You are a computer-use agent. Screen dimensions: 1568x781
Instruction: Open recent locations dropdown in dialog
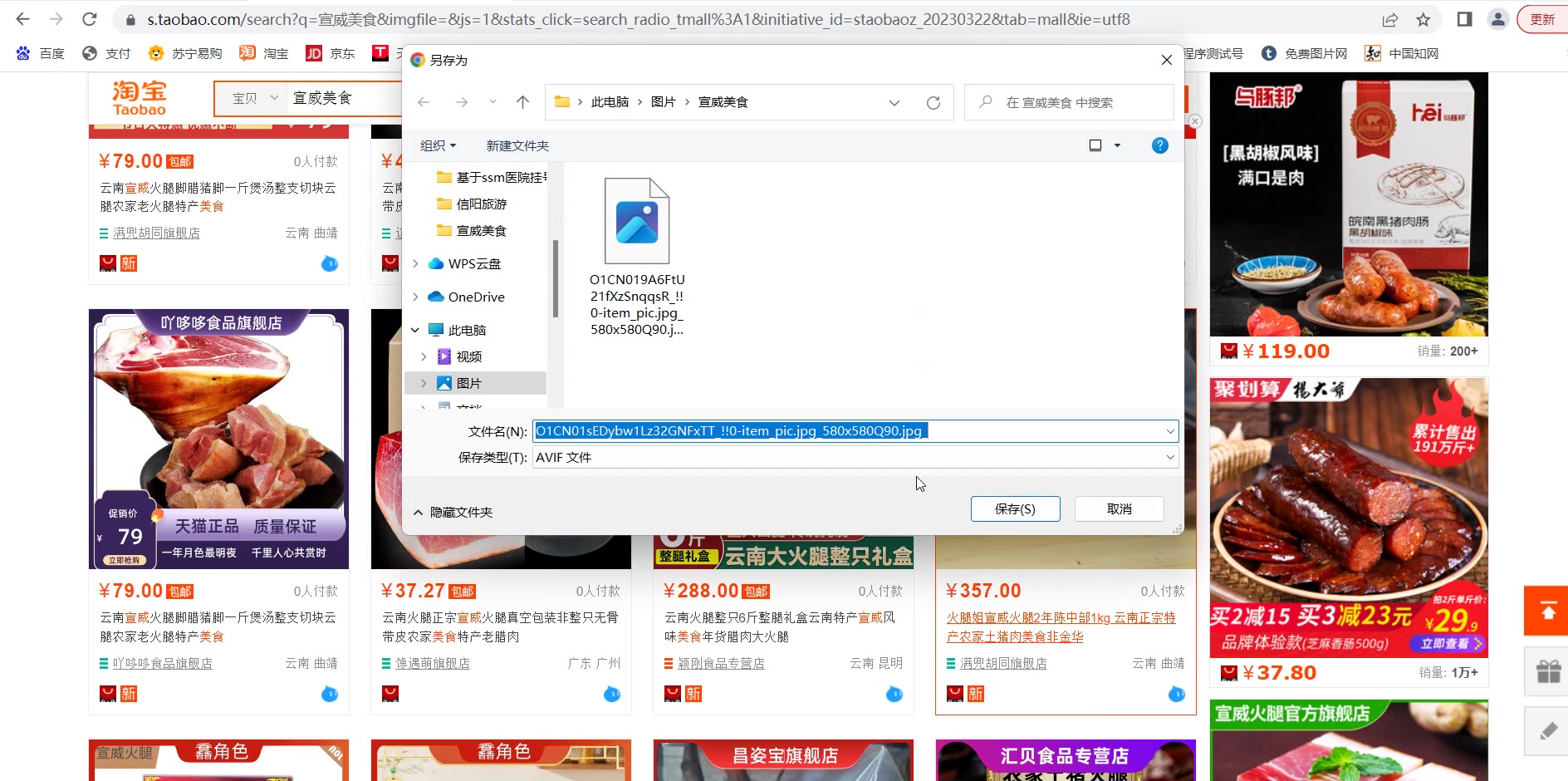[492, 102]
